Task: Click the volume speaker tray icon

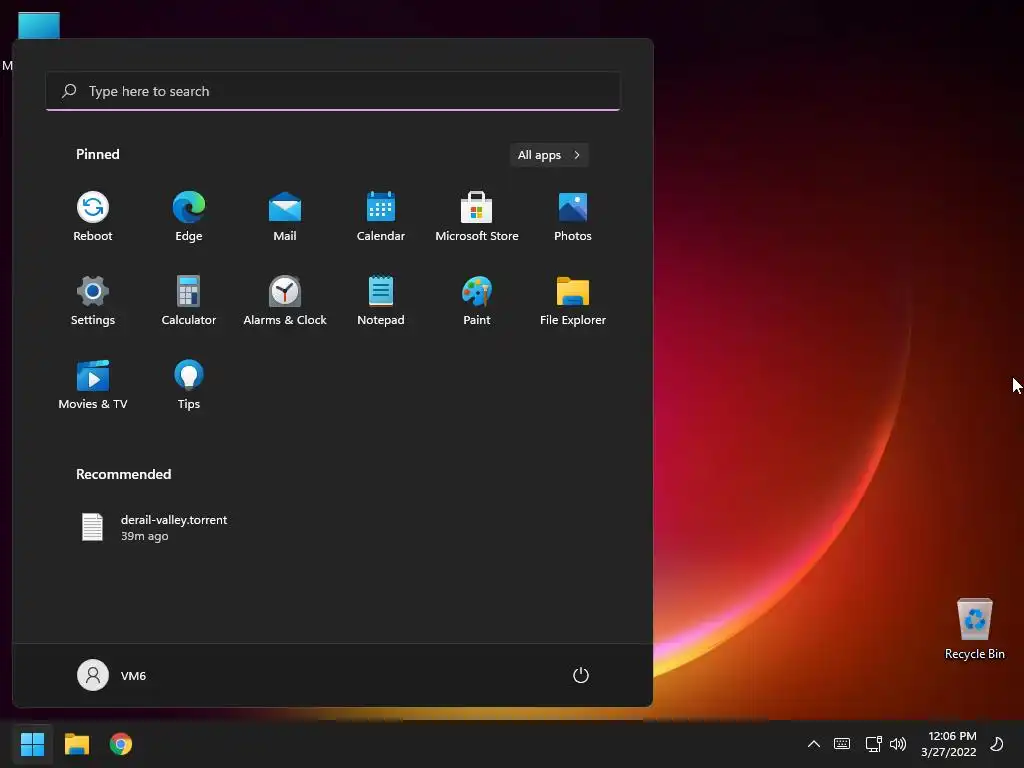Action: [898, 744]
